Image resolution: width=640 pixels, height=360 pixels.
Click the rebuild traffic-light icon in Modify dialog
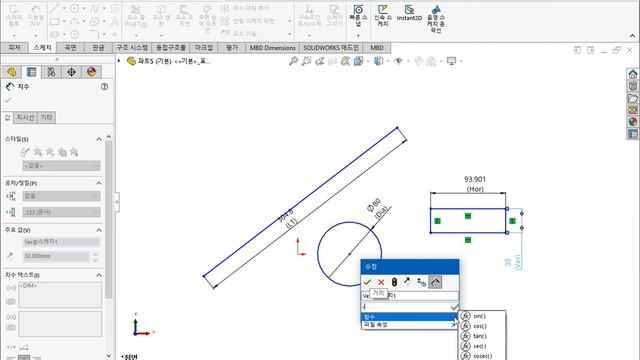coord(394,282)
